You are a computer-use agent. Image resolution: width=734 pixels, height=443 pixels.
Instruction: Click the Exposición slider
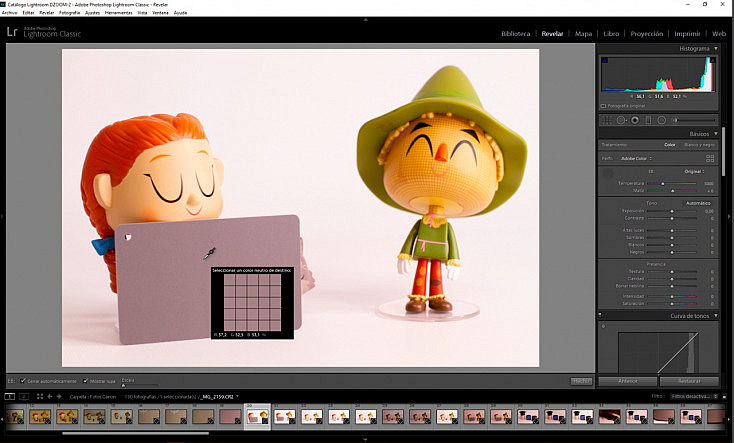tap(672, 211)
